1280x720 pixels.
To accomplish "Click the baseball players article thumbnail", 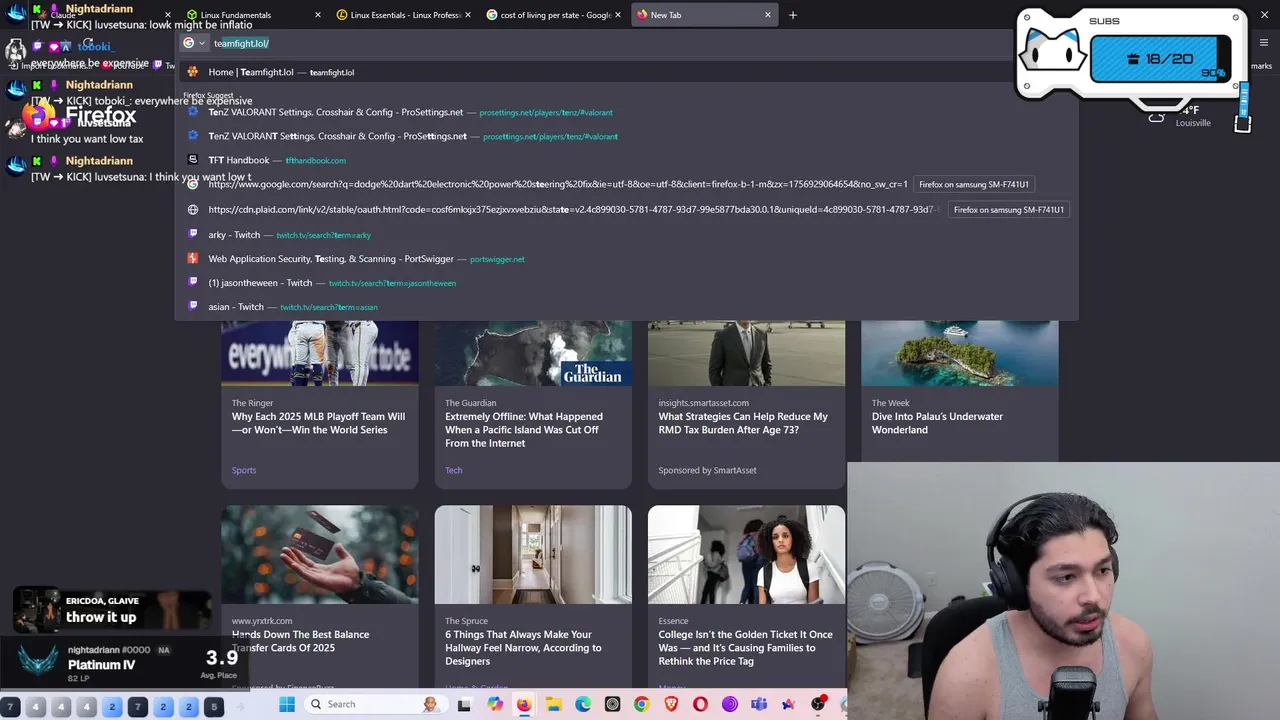I will (x=320, y=353).
